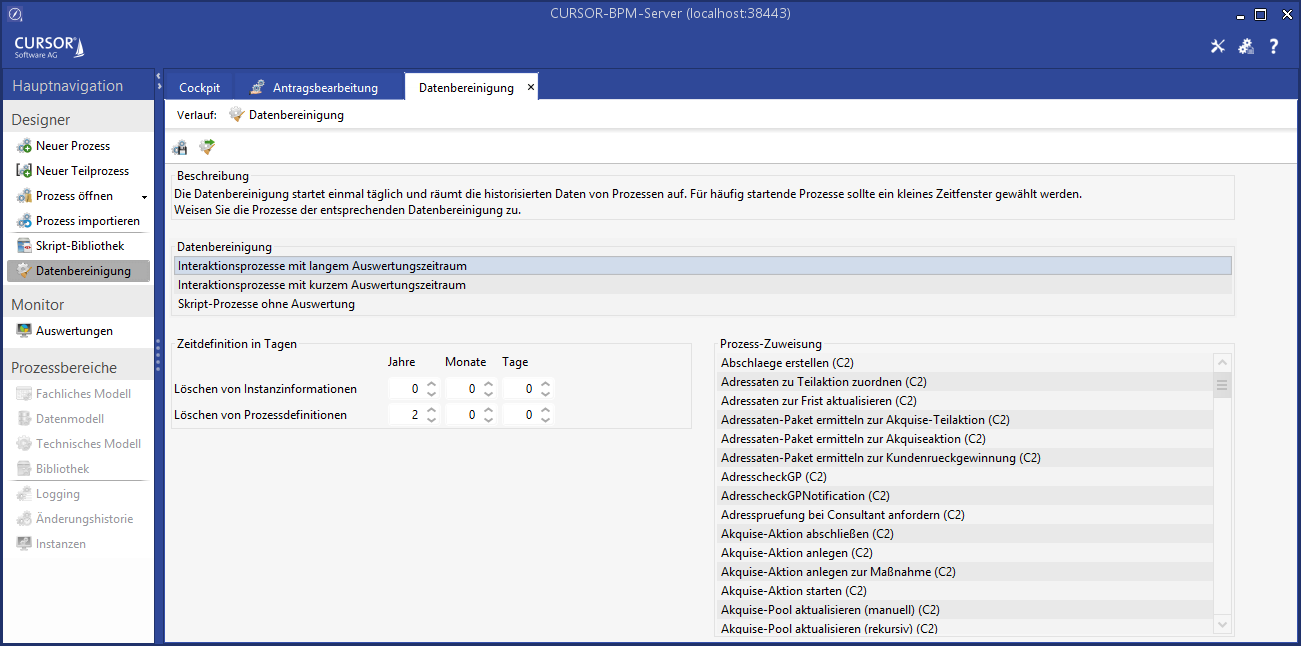Select Interaktionsprozesse mit kurzem Auswertungszeitraum

point(322,285)
